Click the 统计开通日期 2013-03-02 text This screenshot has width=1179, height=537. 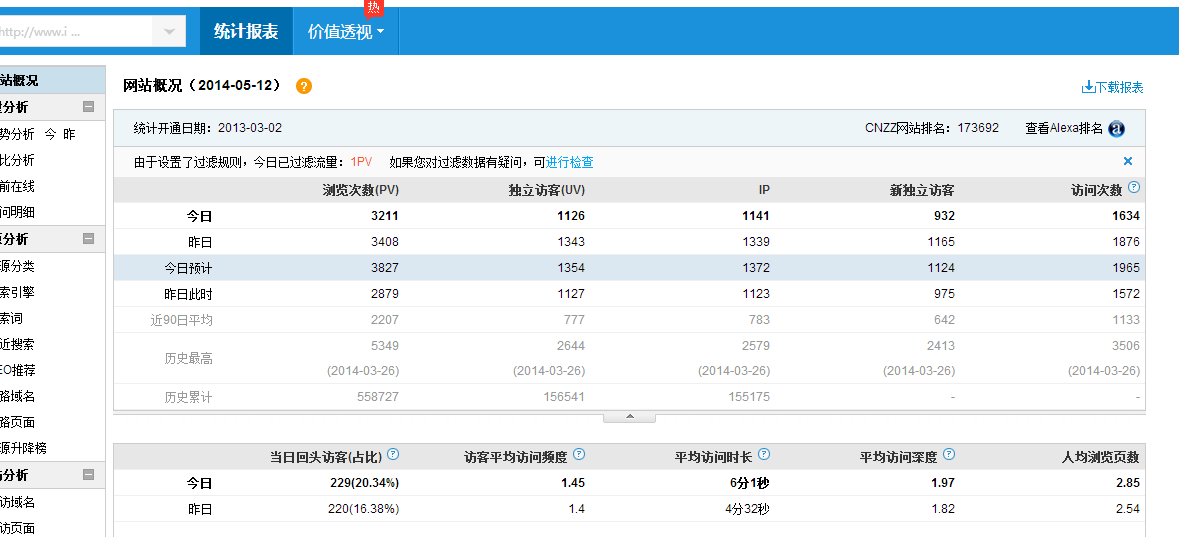(208, 128)
